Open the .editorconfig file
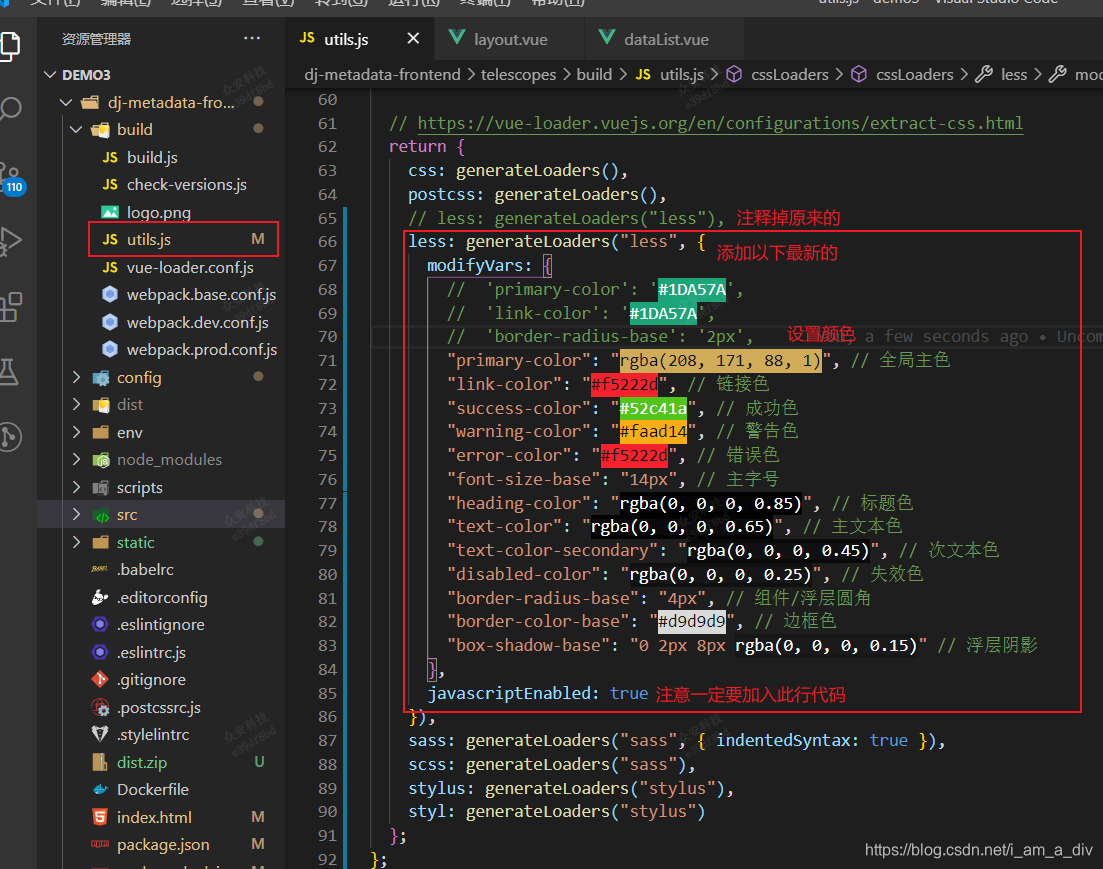Viewport: 1103px width, 869px height. pos(162,597)
